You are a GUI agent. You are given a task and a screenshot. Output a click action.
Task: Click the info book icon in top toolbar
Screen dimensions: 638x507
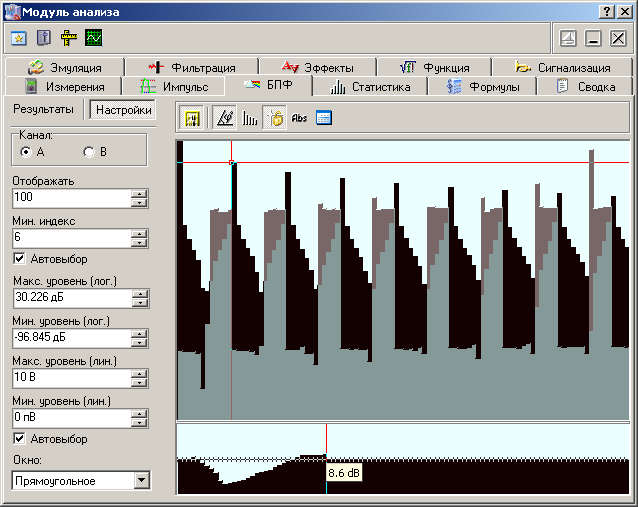tap(44, 38)
